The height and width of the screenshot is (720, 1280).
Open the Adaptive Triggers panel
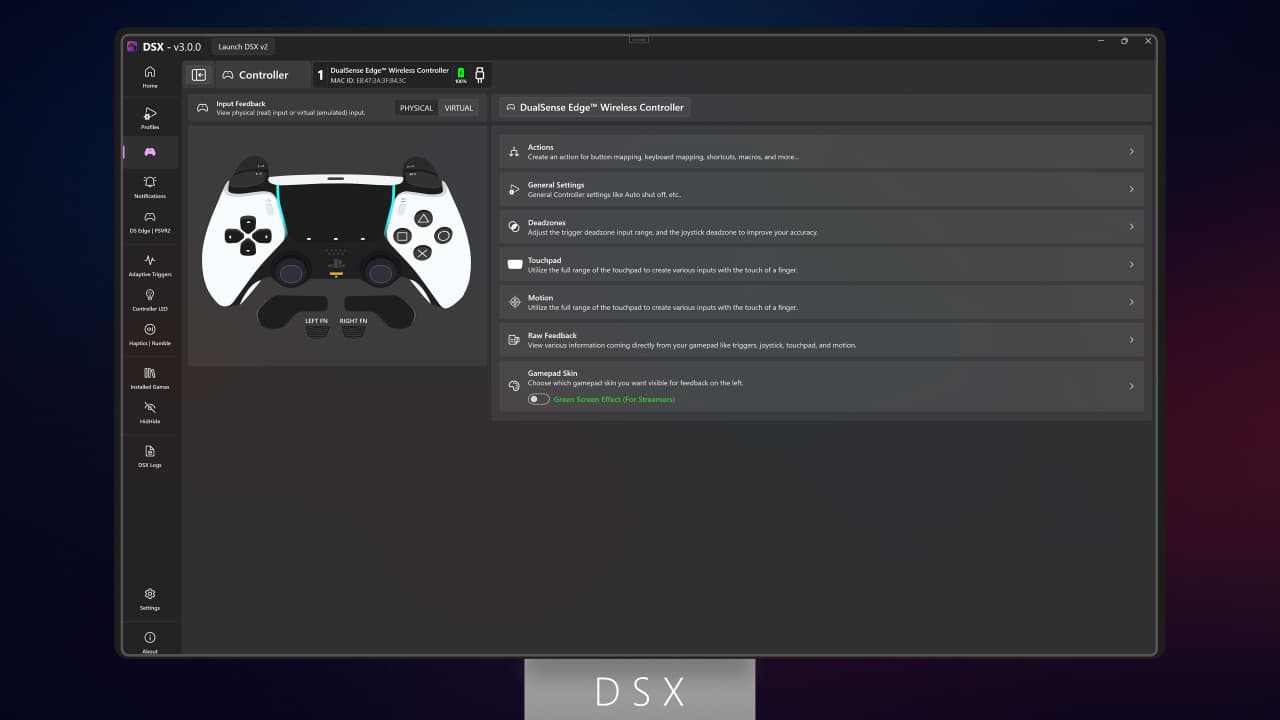pyautogui.click(x=149, y=265)
